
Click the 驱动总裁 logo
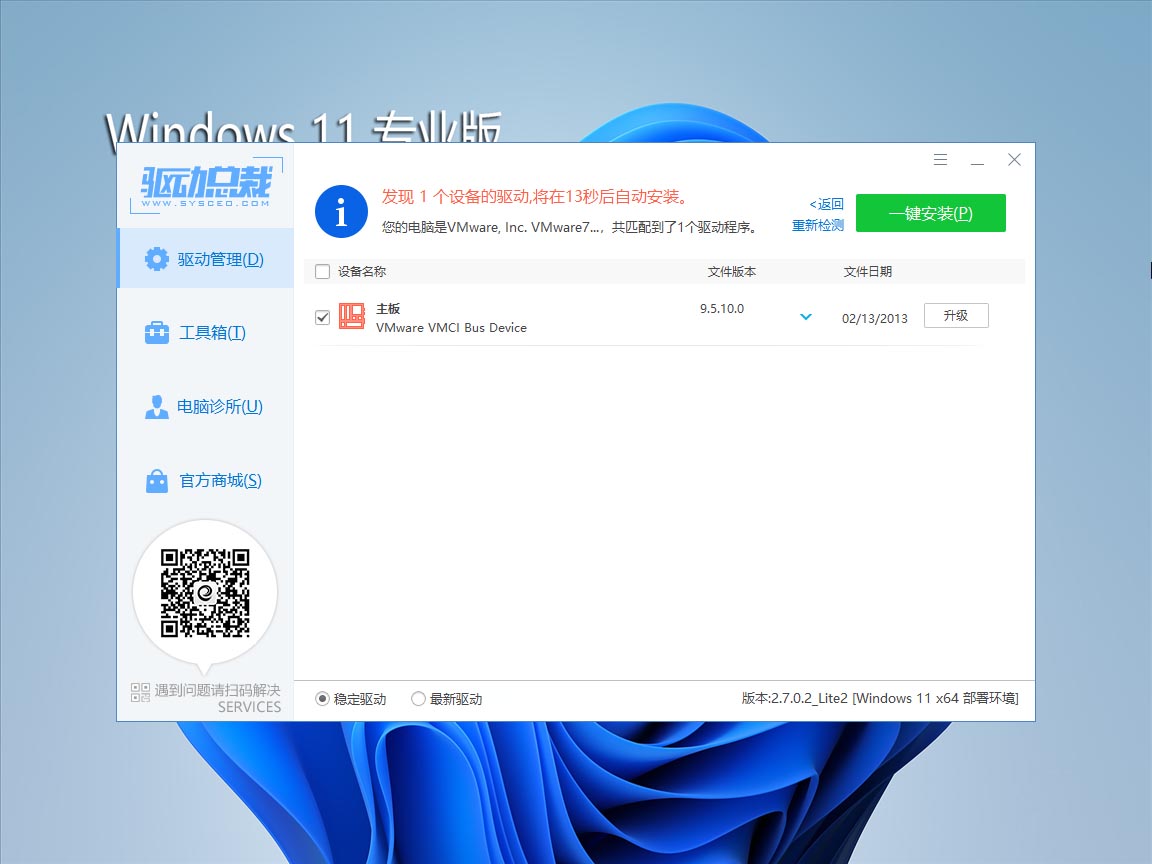206,185
